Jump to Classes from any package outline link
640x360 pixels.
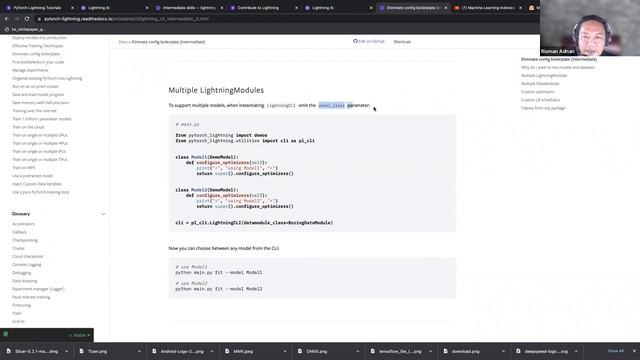pos(543,108)
